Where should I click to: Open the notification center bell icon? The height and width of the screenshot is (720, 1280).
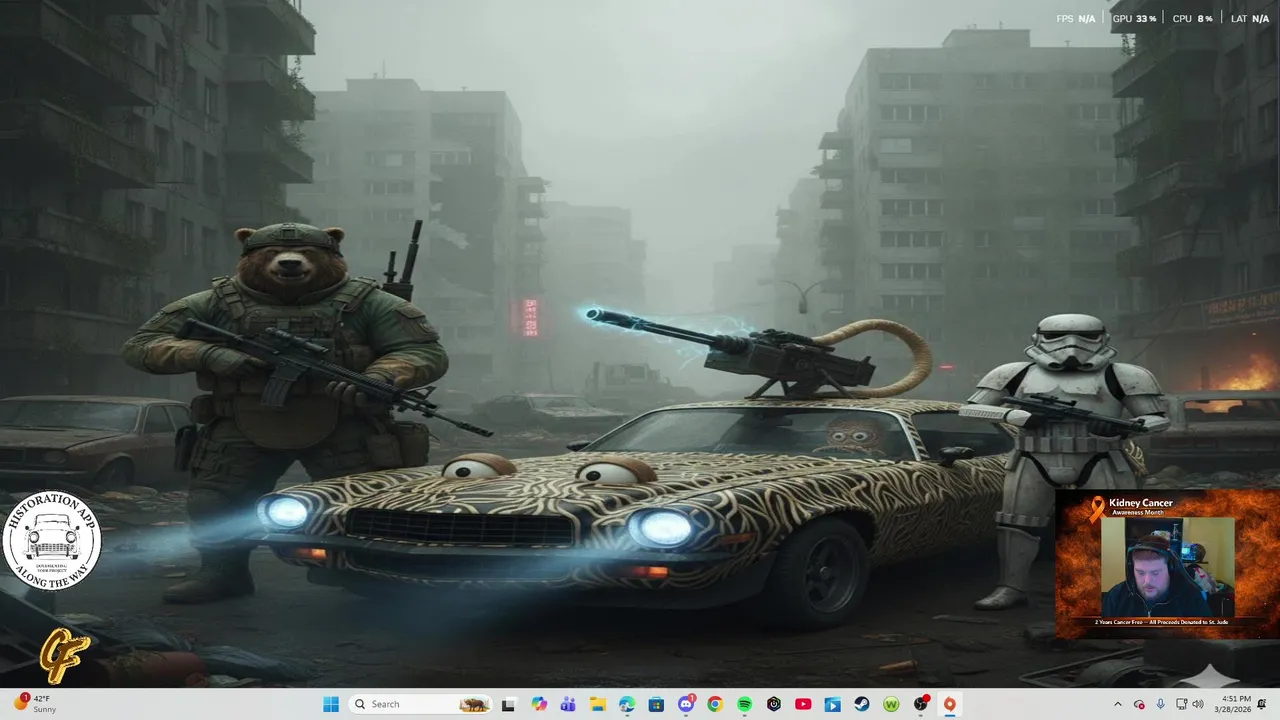(x=1262, y=704)
